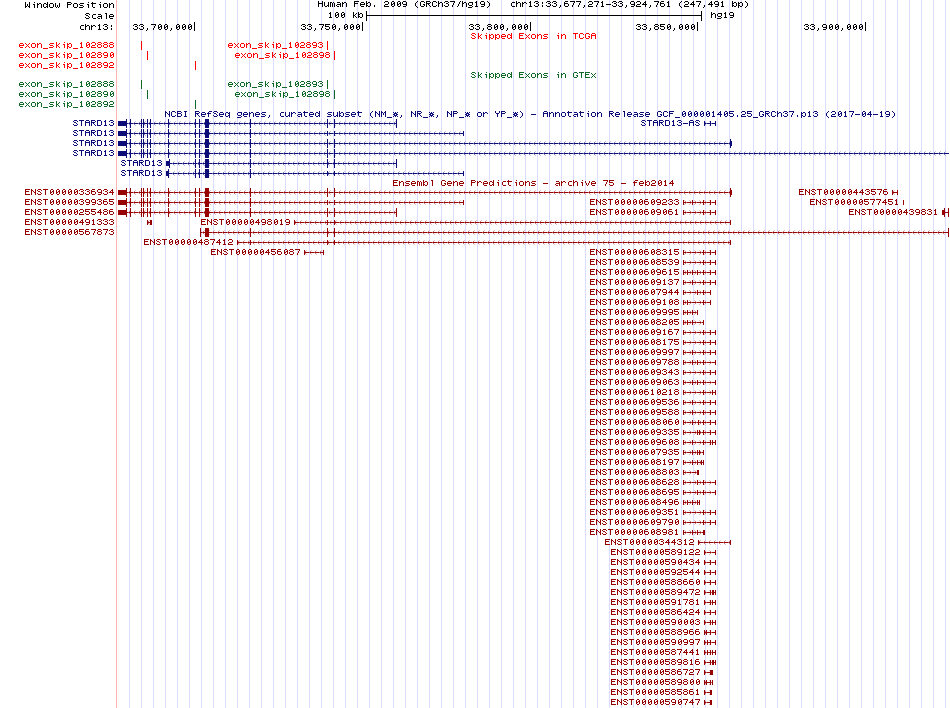Open transcript ENST00000607944
Image resolution: width=950 pixels, height=708 pixels.
[x=634, y=292]
